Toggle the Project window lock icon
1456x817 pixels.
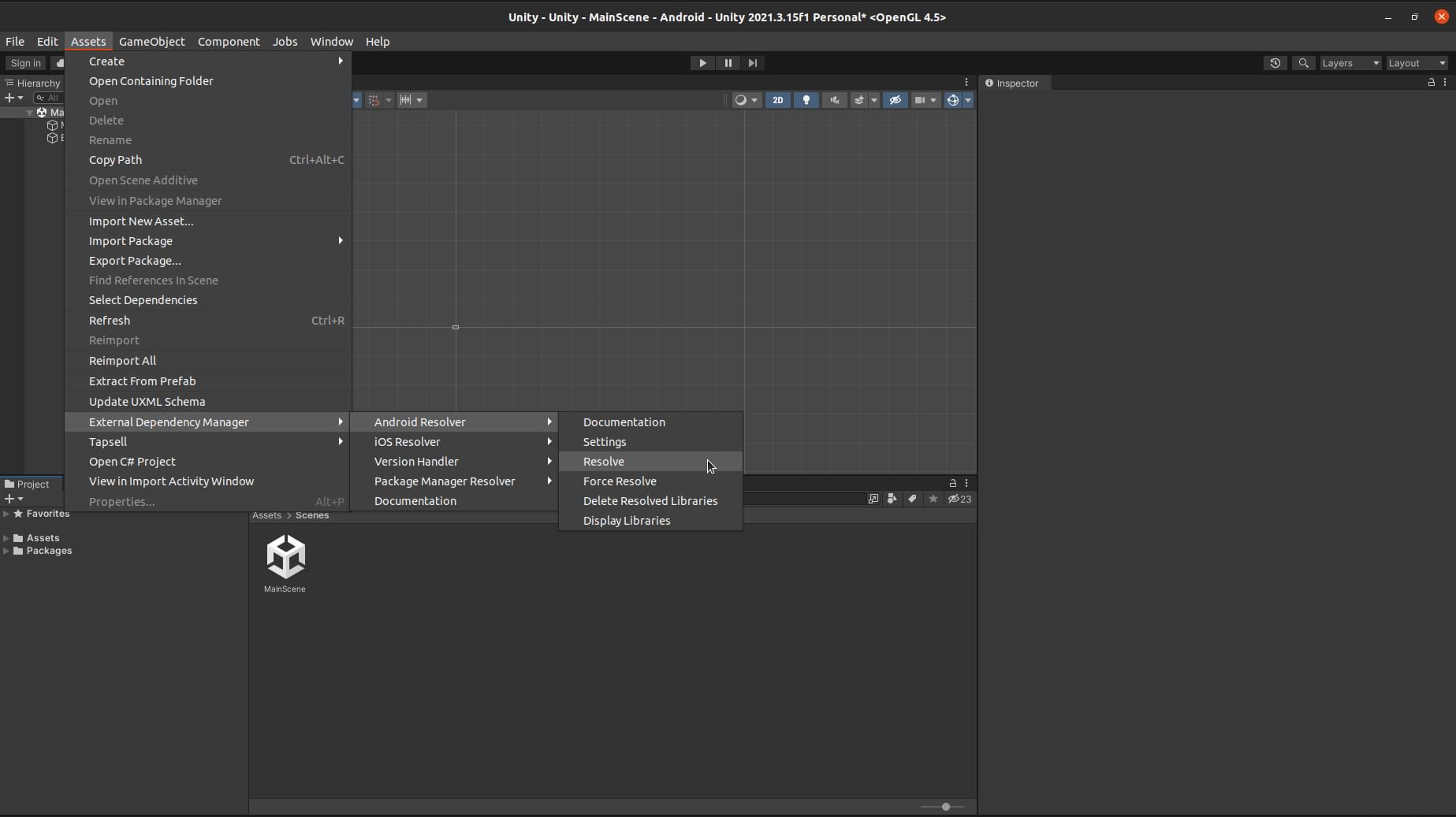952,483
